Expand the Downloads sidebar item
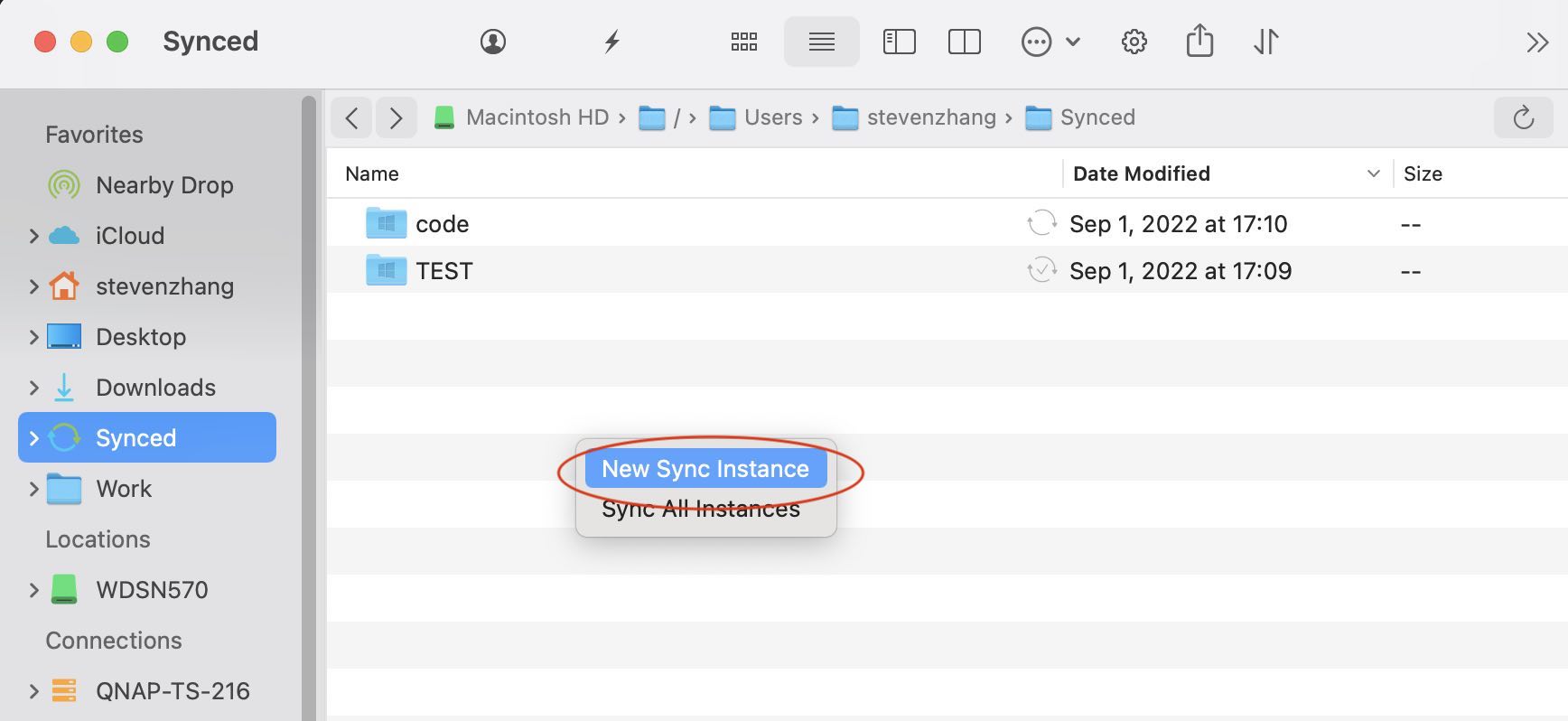This screenshot has width=1568, height=721. pos(34,388)
